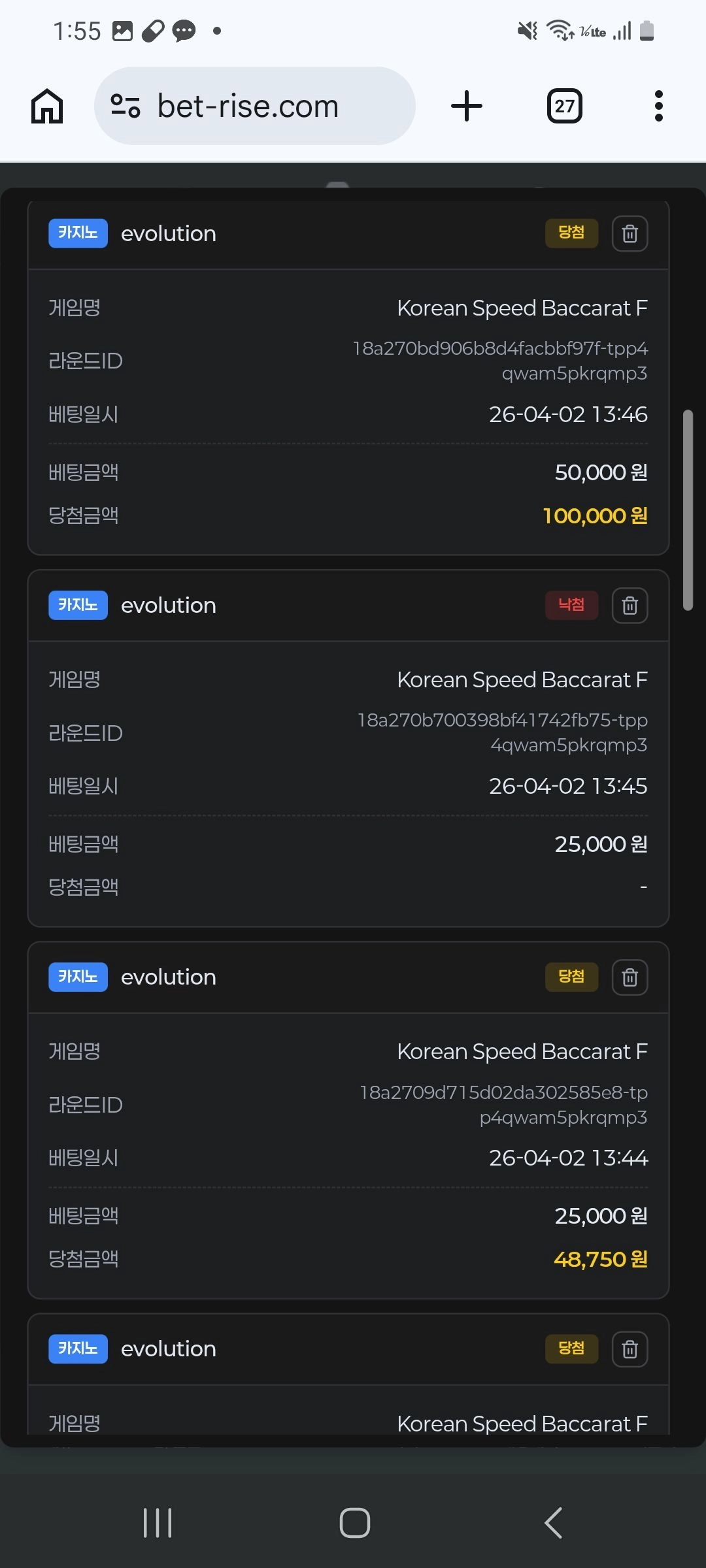Open the browser three-dot menu
706x1568 pixels.
(x=658, y=106)
